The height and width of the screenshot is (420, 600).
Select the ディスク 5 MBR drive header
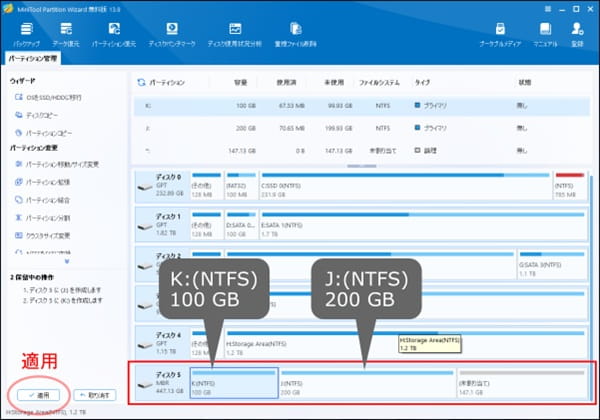(162, 383)
